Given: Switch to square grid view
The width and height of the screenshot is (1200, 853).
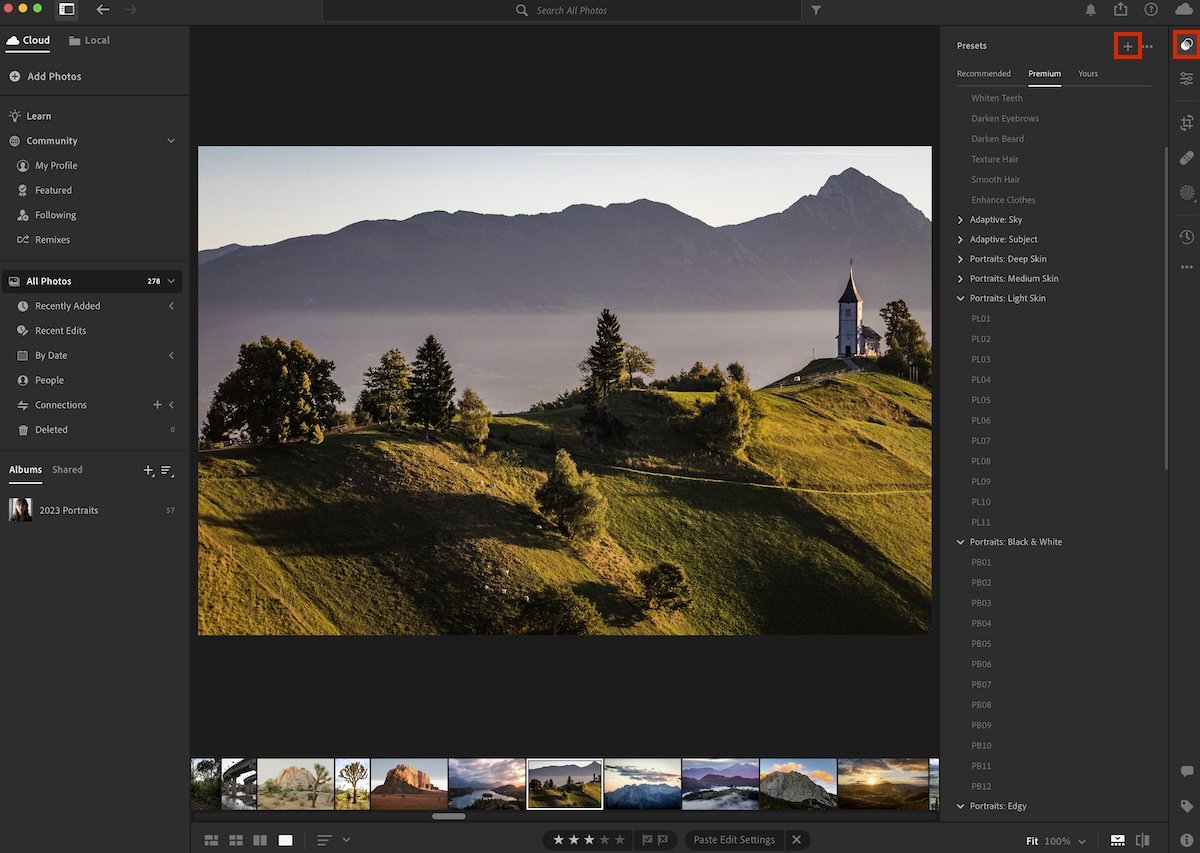Looking at the screenshot, I should pyautogui.click(x=235, y=840).
